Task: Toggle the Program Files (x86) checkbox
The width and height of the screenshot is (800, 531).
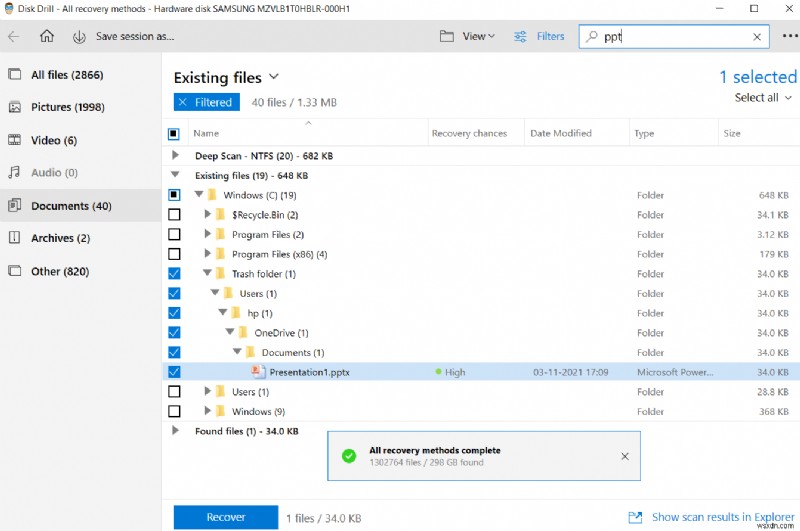Action: pyautogui.click(x=174, y=254)
